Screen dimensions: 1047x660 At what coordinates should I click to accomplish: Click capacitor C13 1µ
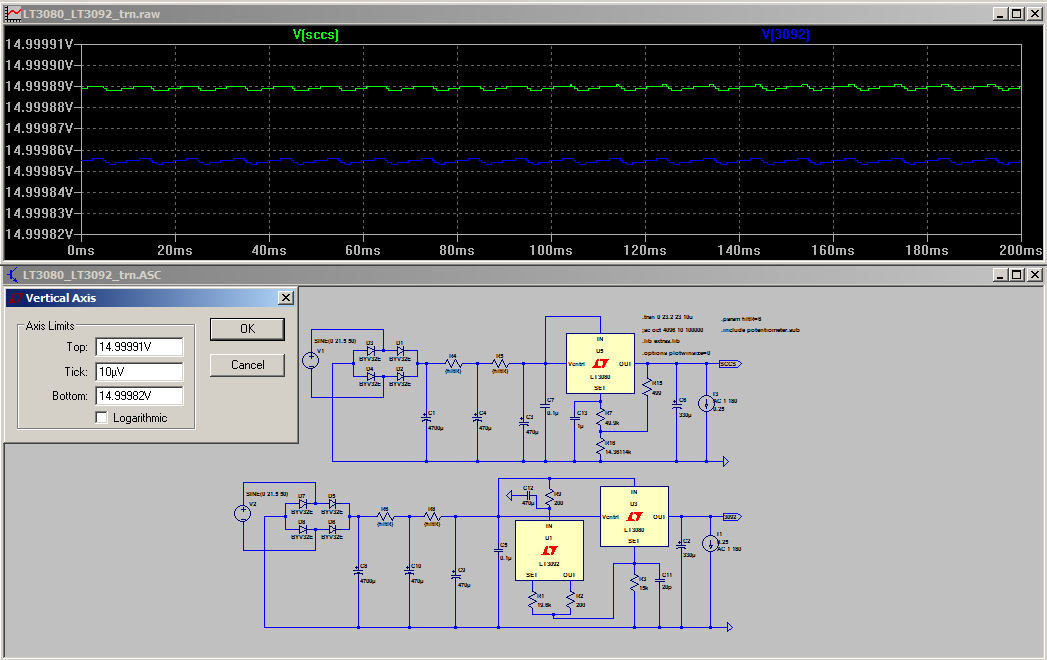pos(575,418)
